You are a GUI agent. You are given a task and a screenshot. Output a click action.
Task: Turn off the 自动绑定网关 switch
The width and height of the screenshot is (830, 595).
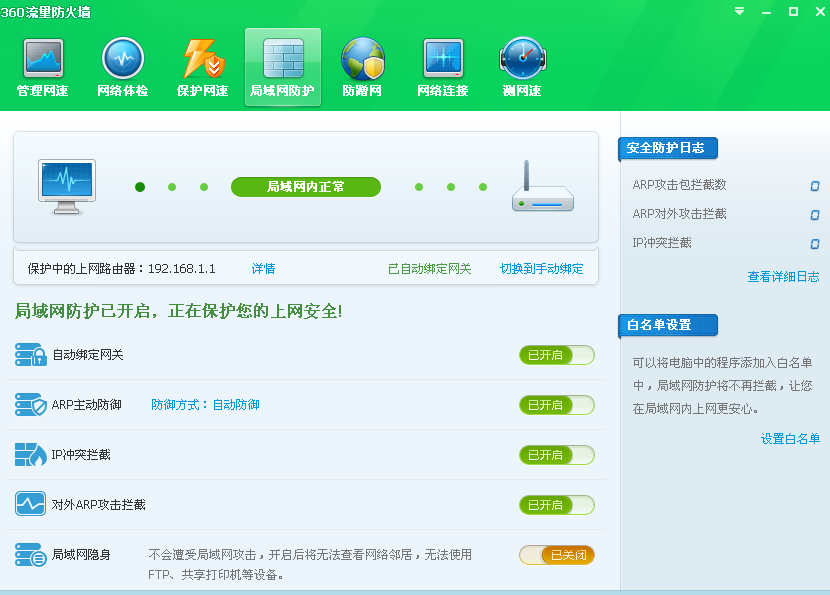tap(557, 355)
